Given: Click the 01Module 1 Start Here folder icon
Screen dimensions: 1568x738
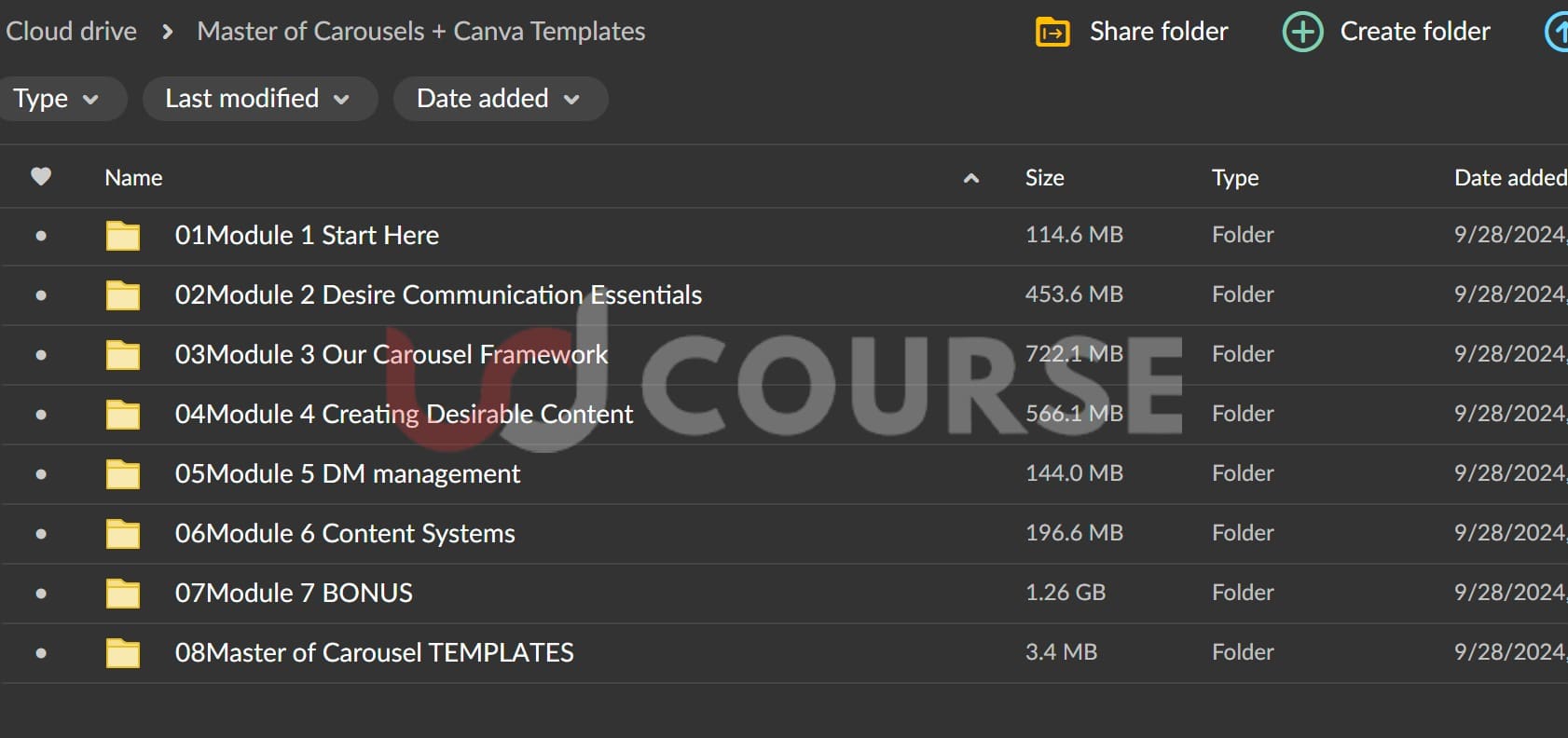Looking at the screenshot, I should (123, 236).
